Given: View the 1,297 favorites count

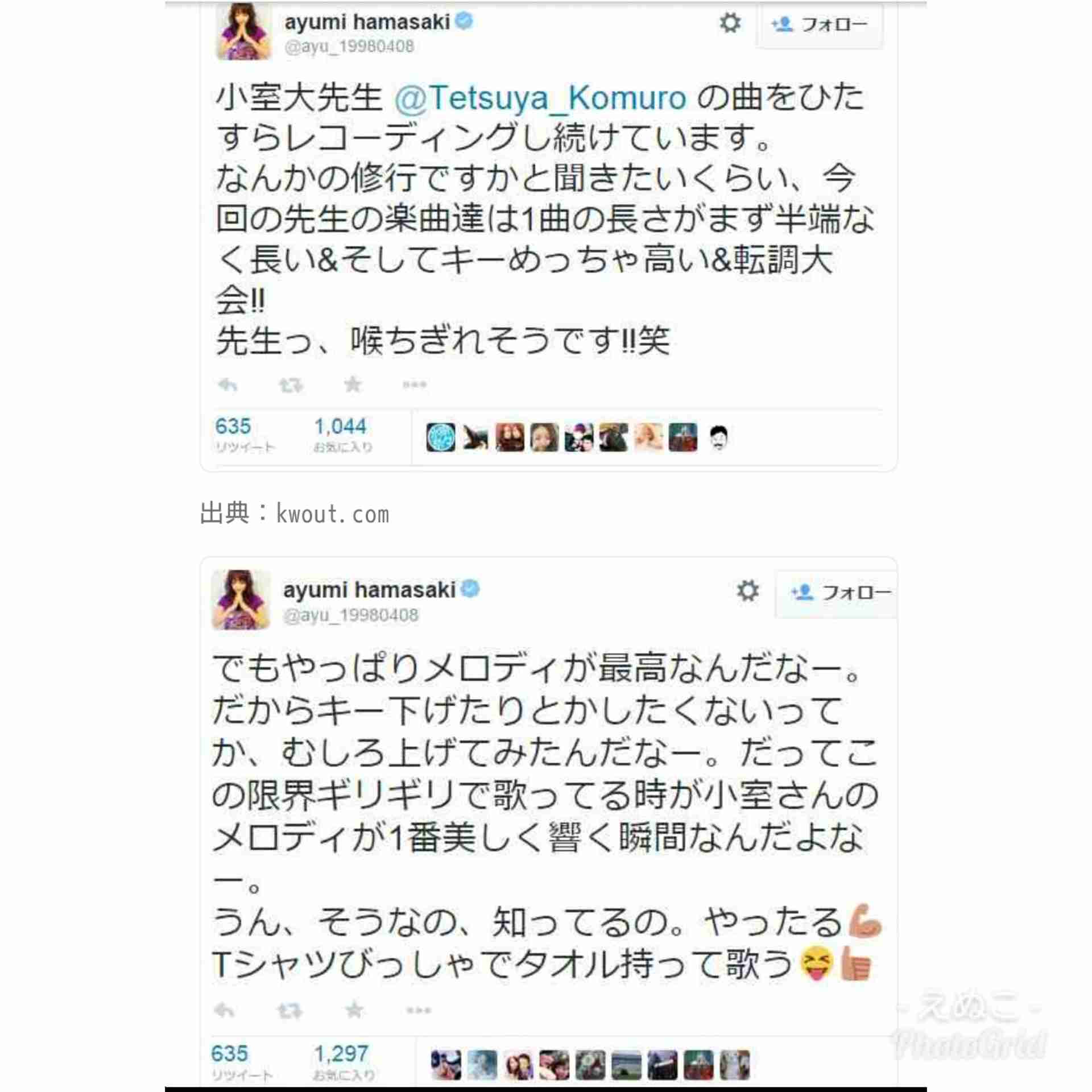Looking at the screenshot, I should [x=341, y=1054].
